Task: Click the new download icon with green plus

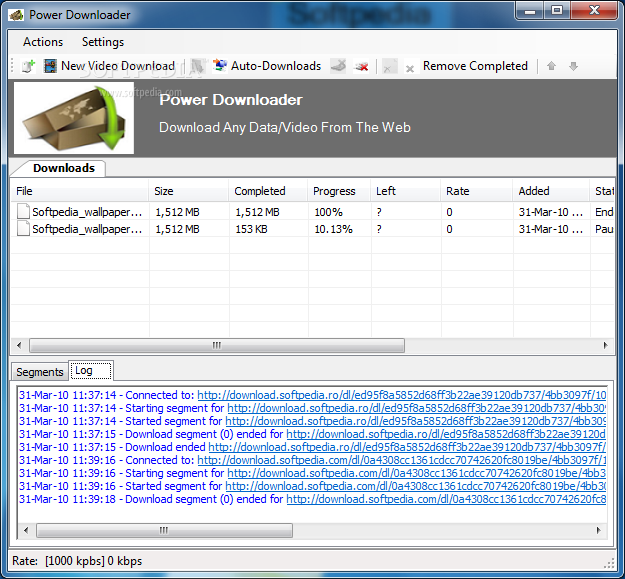Action: tap(28, 66)
